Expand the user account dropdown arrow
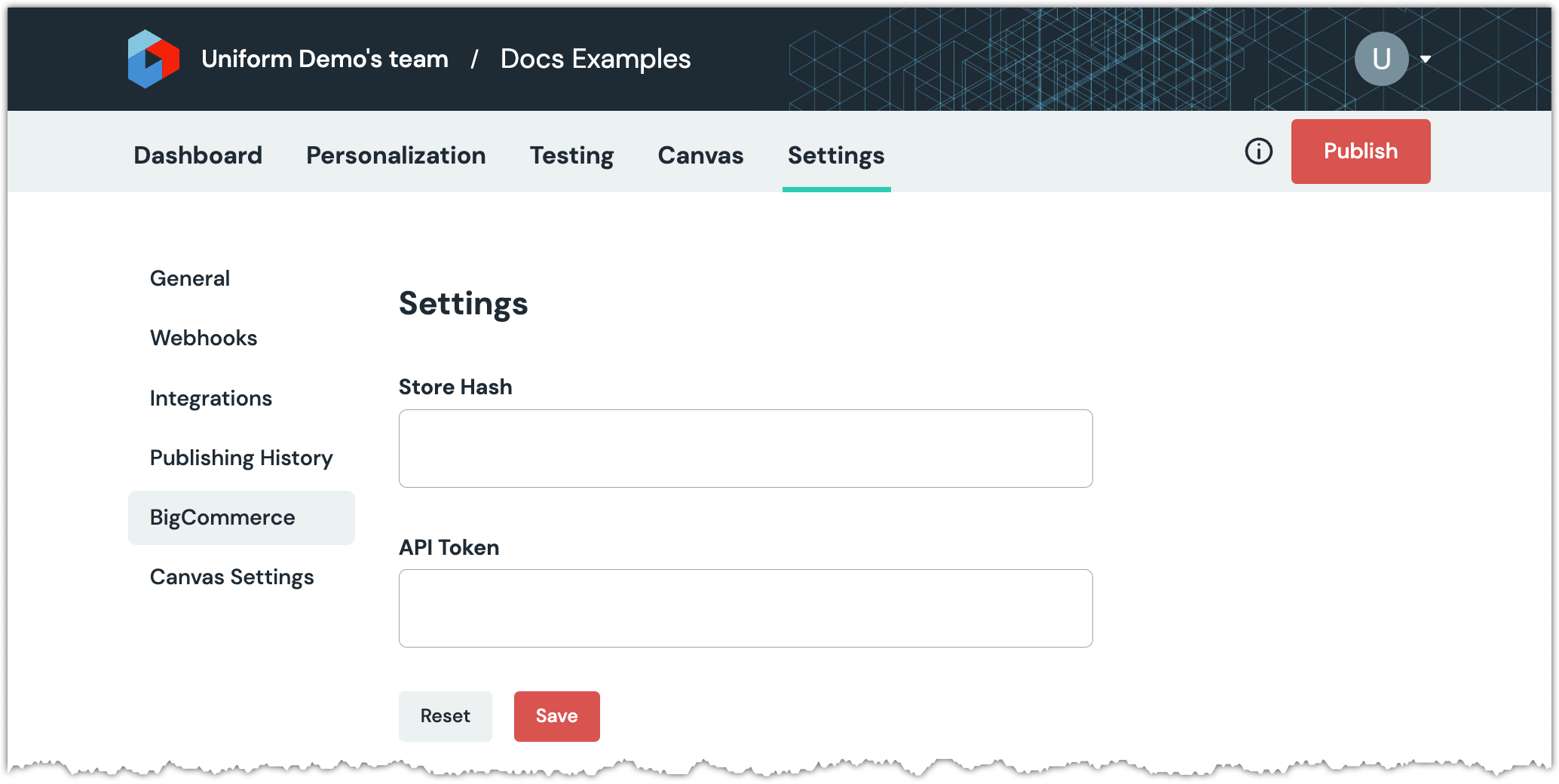 [1426, 59]
